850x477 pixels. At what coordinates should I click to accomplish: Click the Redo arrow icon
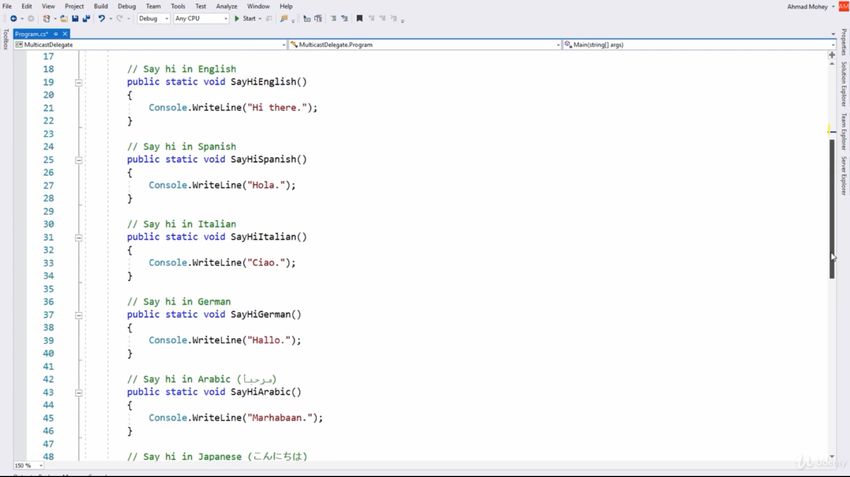(x=119, y=18)
